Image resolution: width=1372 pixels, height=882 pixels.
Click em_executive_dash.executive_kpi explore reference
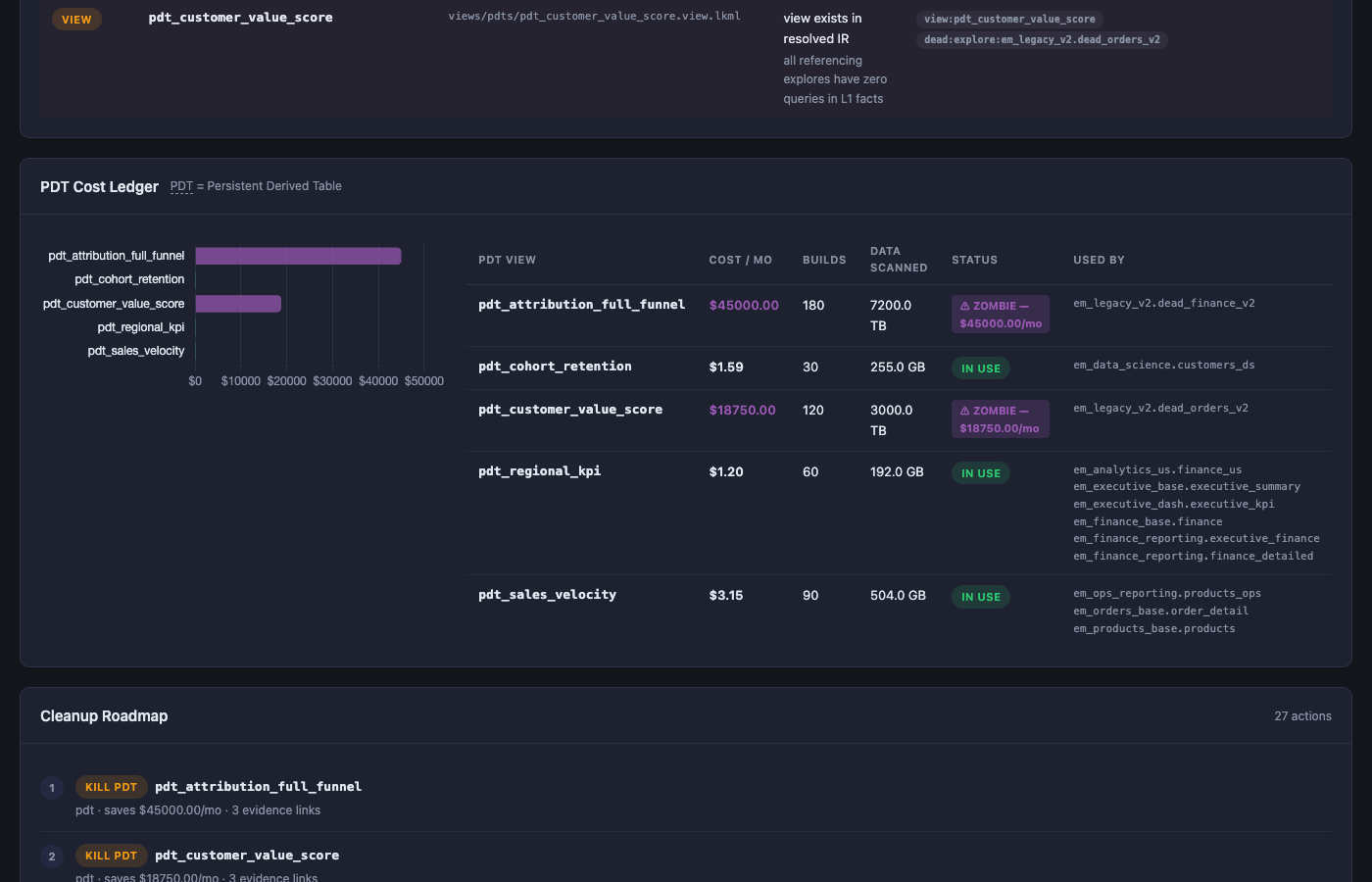coord(1174,505)
